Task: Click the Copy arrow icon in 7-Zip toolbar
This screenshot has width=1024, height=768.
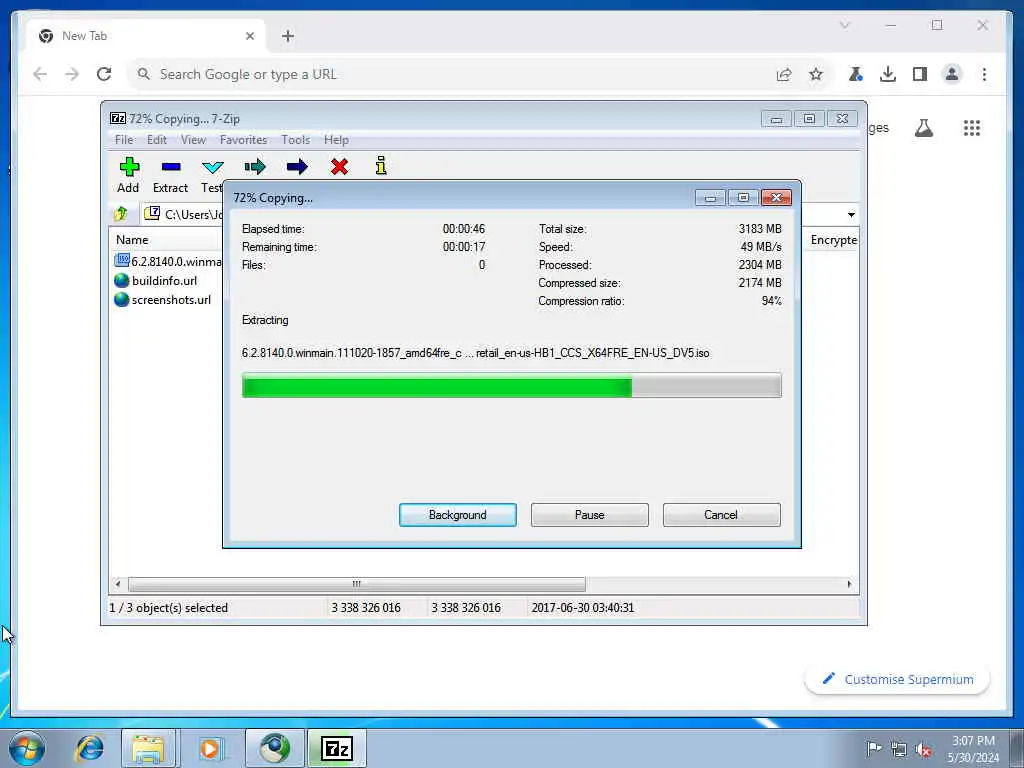Action: (x=255, y=167)
